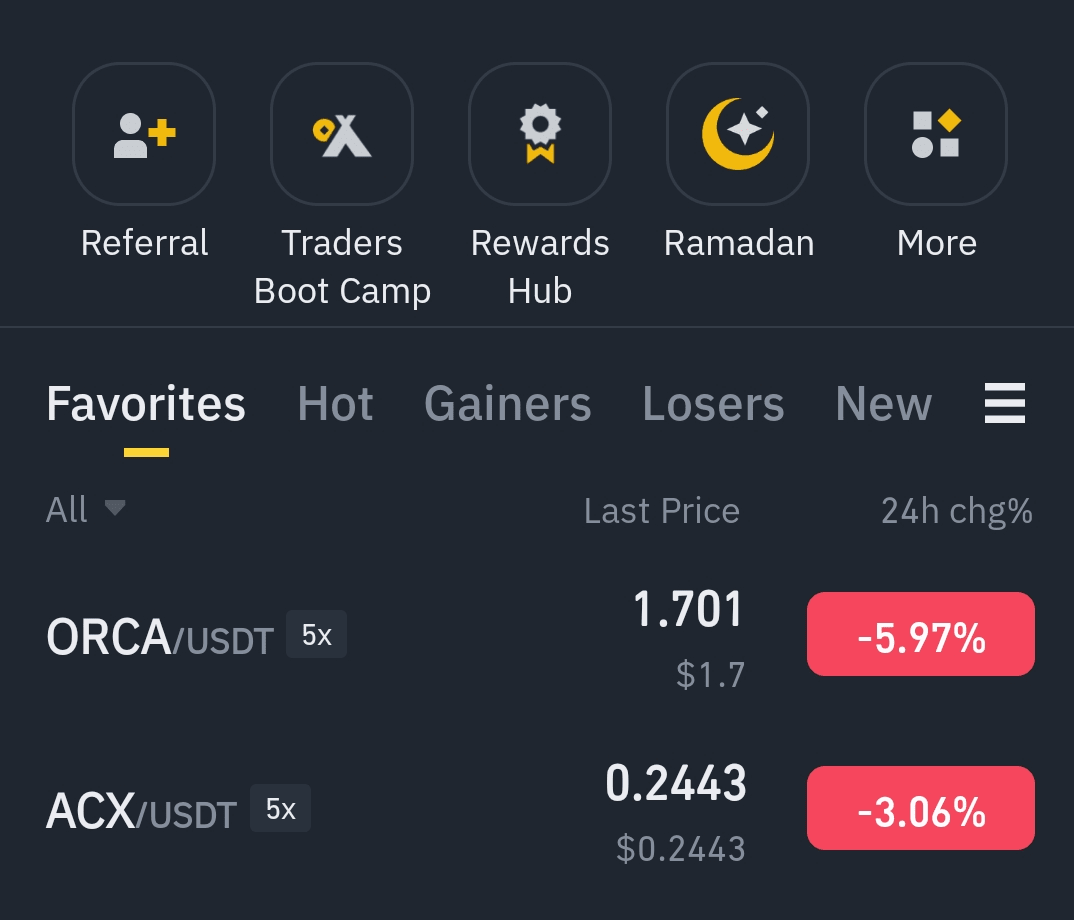Tap the 5x tag beside ORCA/USDT

[316, 634]
